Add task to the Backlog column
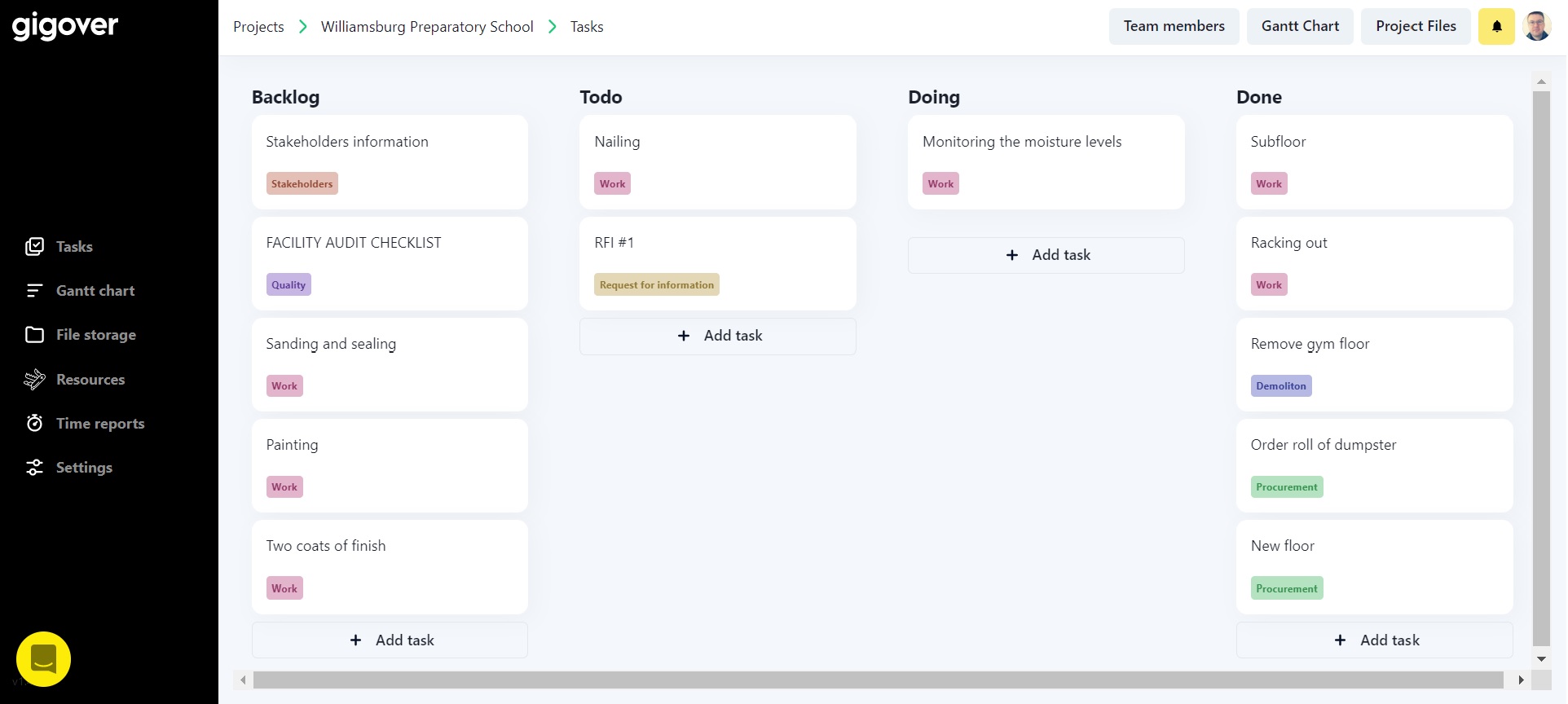Viewport: 1568px width, 704px height. point(390,640)
